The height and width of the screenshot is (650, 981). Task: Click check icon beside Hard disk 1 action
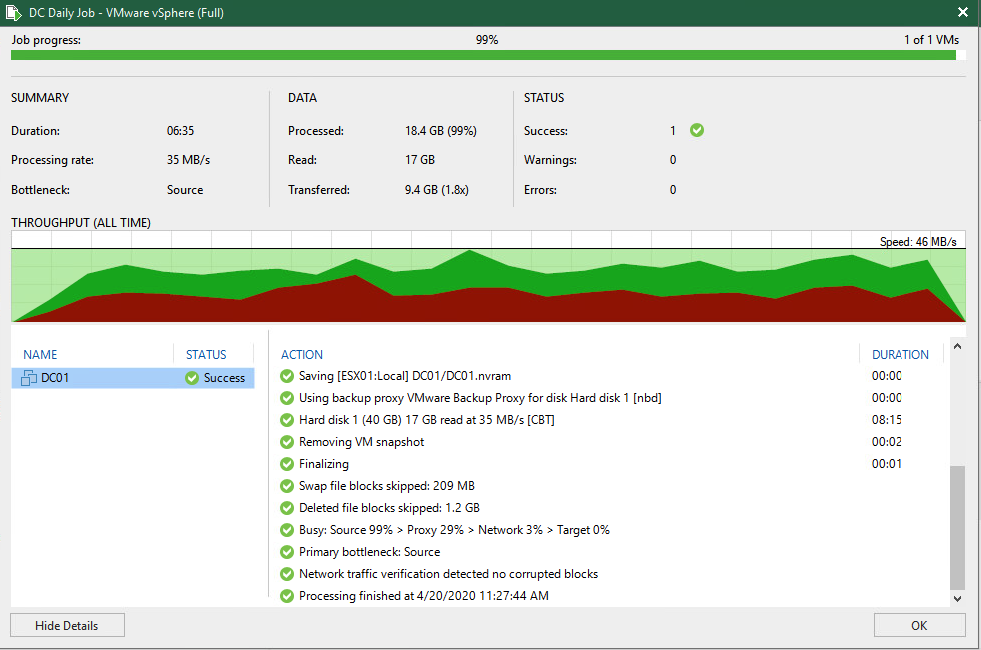(287, 420)
